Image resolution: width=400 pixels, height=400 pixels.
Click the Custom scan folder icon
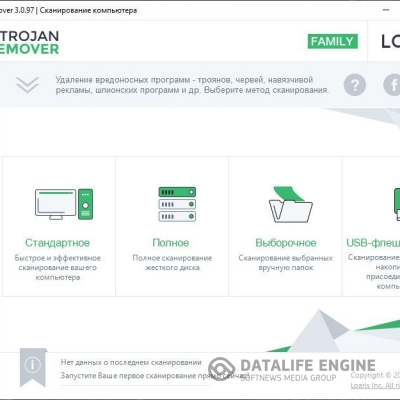290,204
